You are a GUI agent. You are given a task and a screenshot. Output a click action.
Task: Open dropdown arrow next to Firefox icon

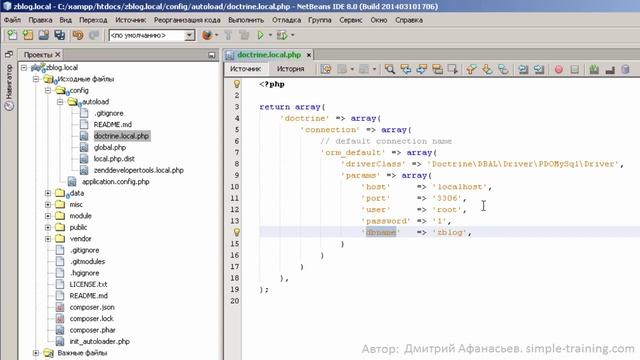(x=216, y=36)
